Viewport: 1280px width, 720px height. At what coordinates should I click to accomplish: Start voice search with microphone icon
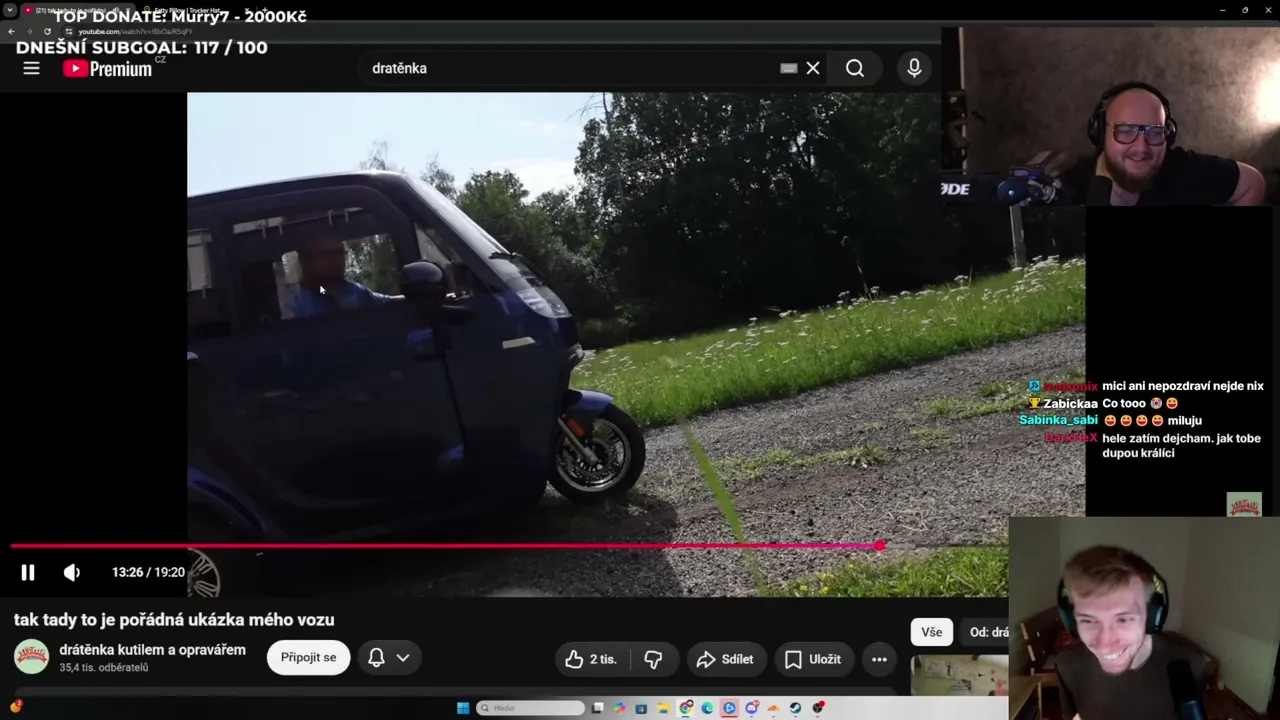914,68
